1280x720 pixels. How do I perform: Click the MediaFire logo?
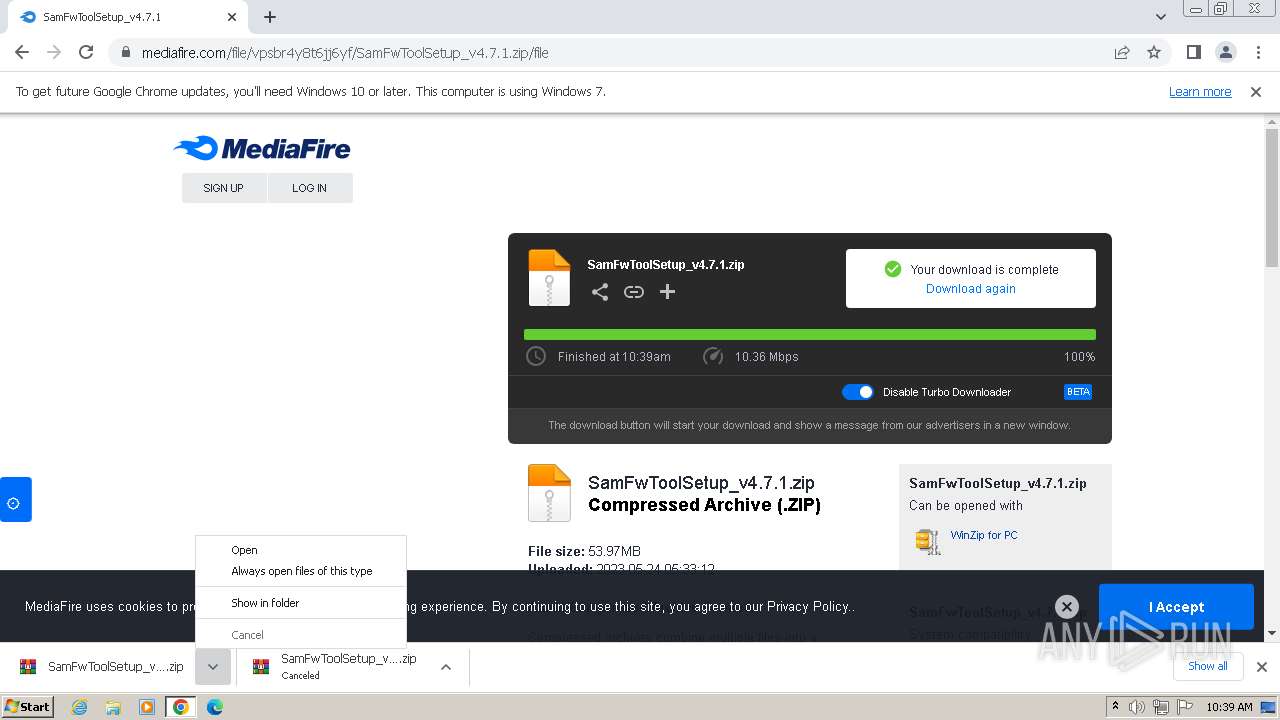[x=262, y=149]
